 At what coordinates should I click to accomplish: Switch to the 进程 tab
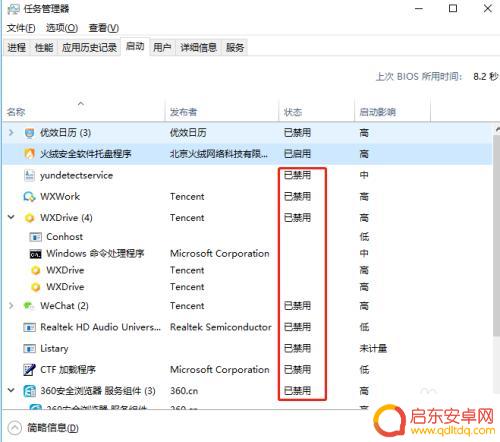[17, 48]
